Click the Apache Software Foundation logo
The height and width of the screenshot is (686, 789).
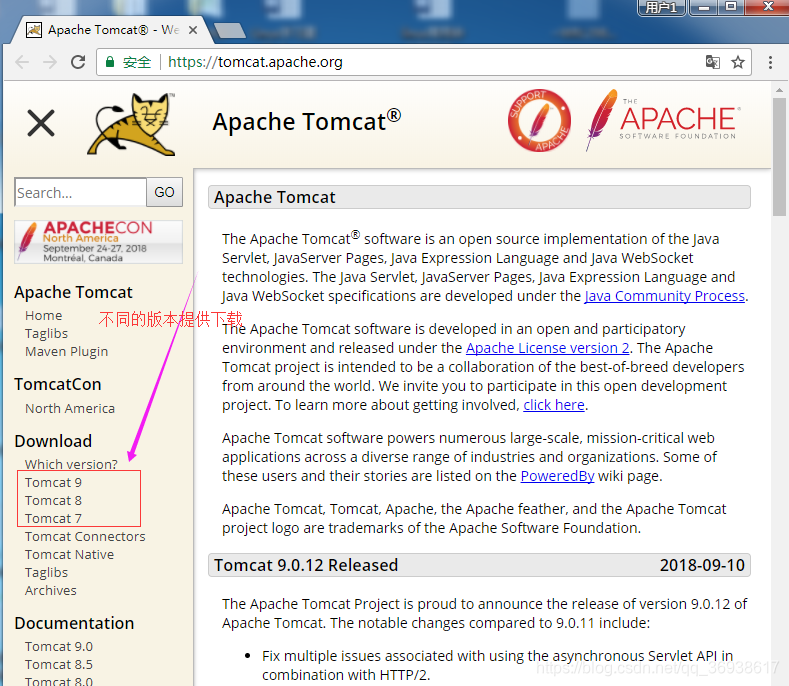tap(663, 120)
